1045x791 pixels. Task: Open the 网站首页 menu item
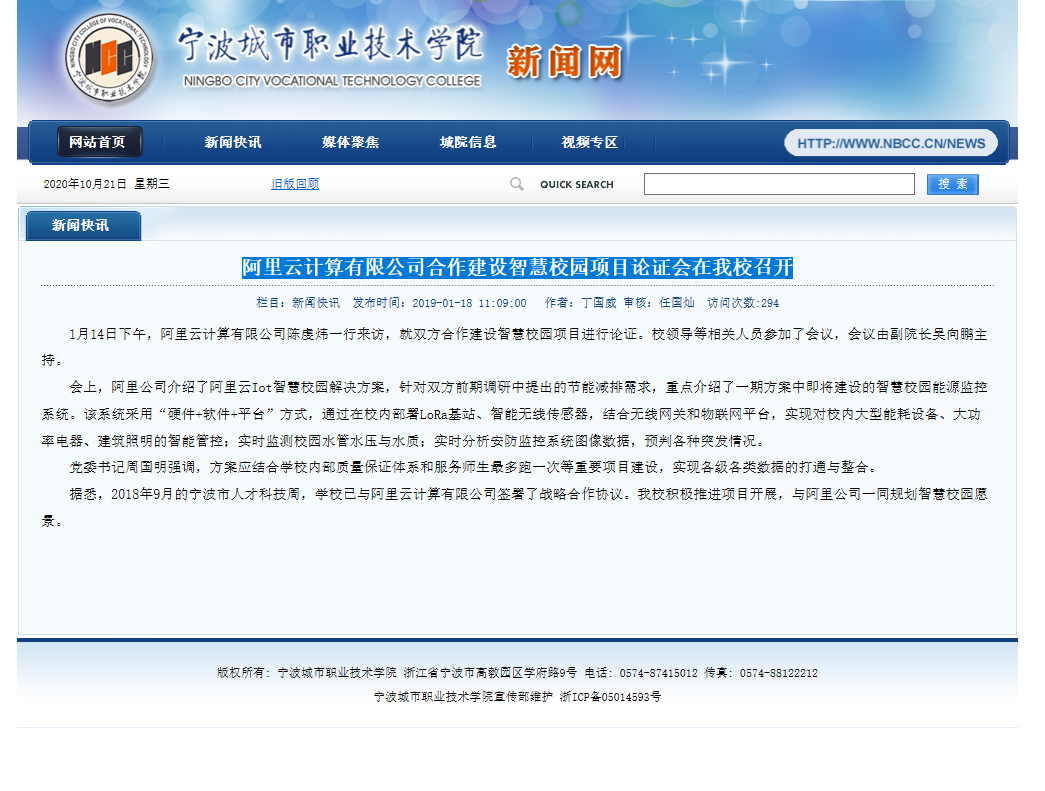click(x=99, y=142)
